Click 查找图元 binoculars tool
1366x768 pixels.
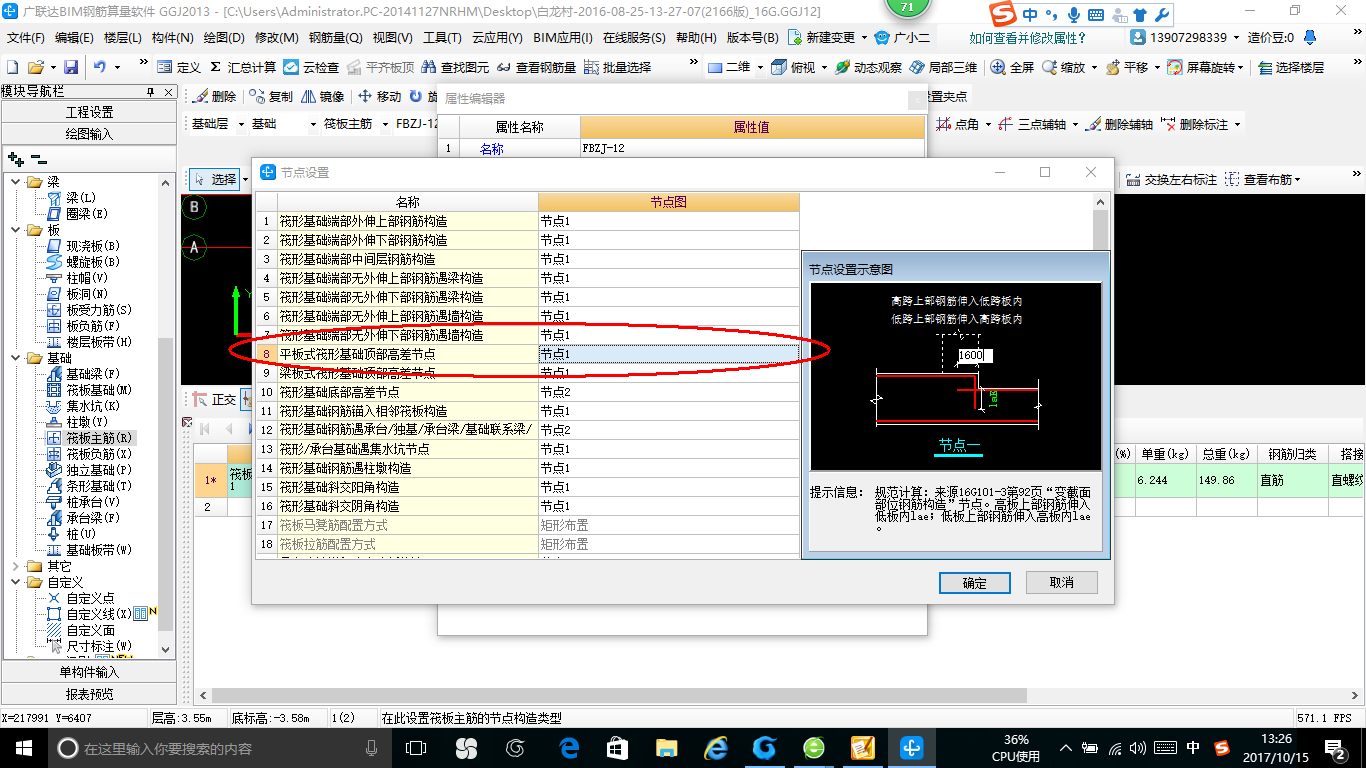(456, 67)
